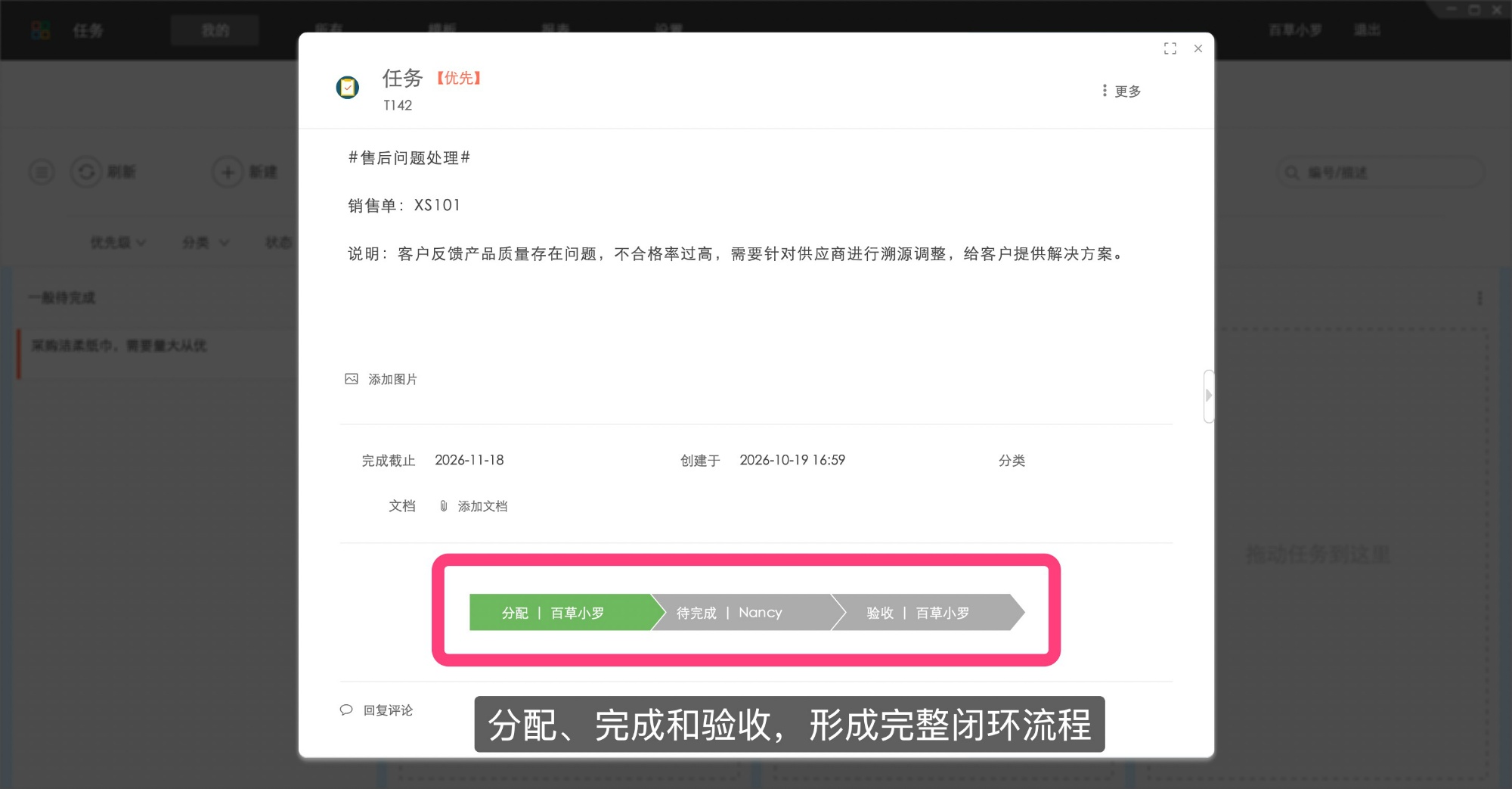Click the 【优先】 priority tag

(x=459, y=78)
